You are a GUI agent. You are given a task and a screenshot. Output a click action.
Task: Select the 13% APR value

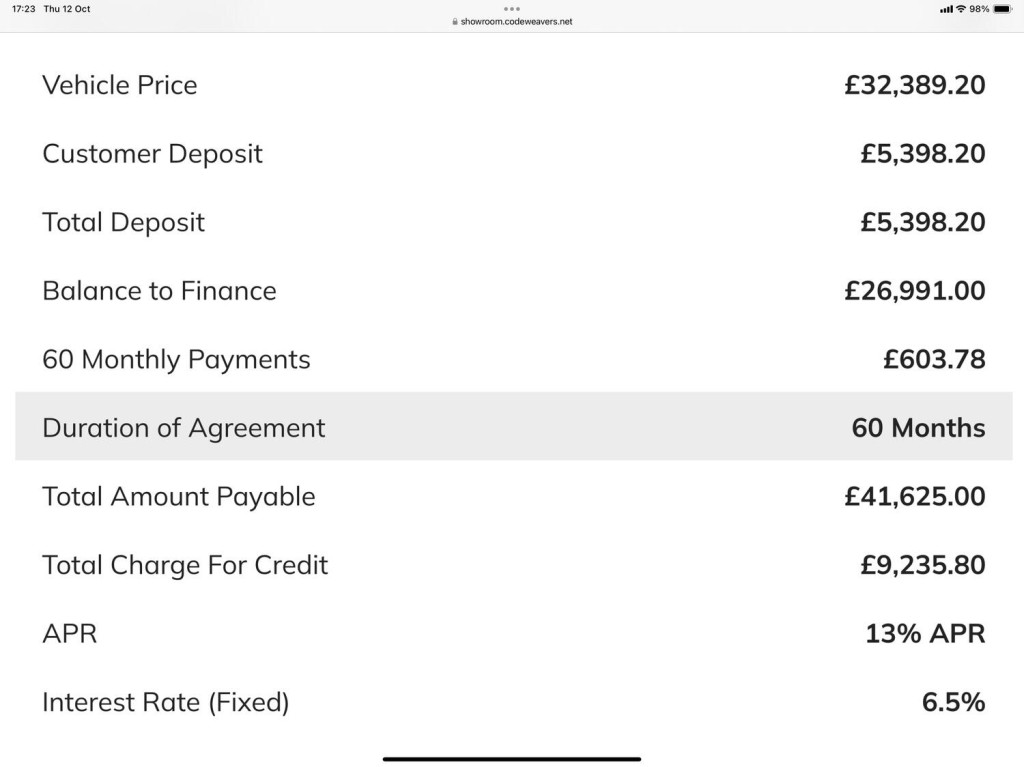coord(925,634)
